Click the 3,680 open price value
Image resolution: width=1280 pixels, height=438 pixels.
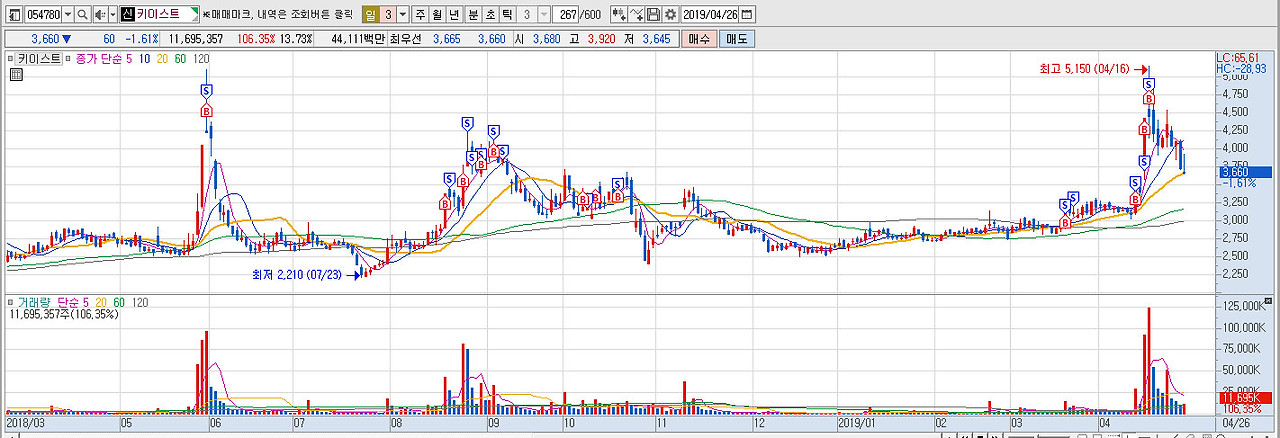(x=546, y=39)
